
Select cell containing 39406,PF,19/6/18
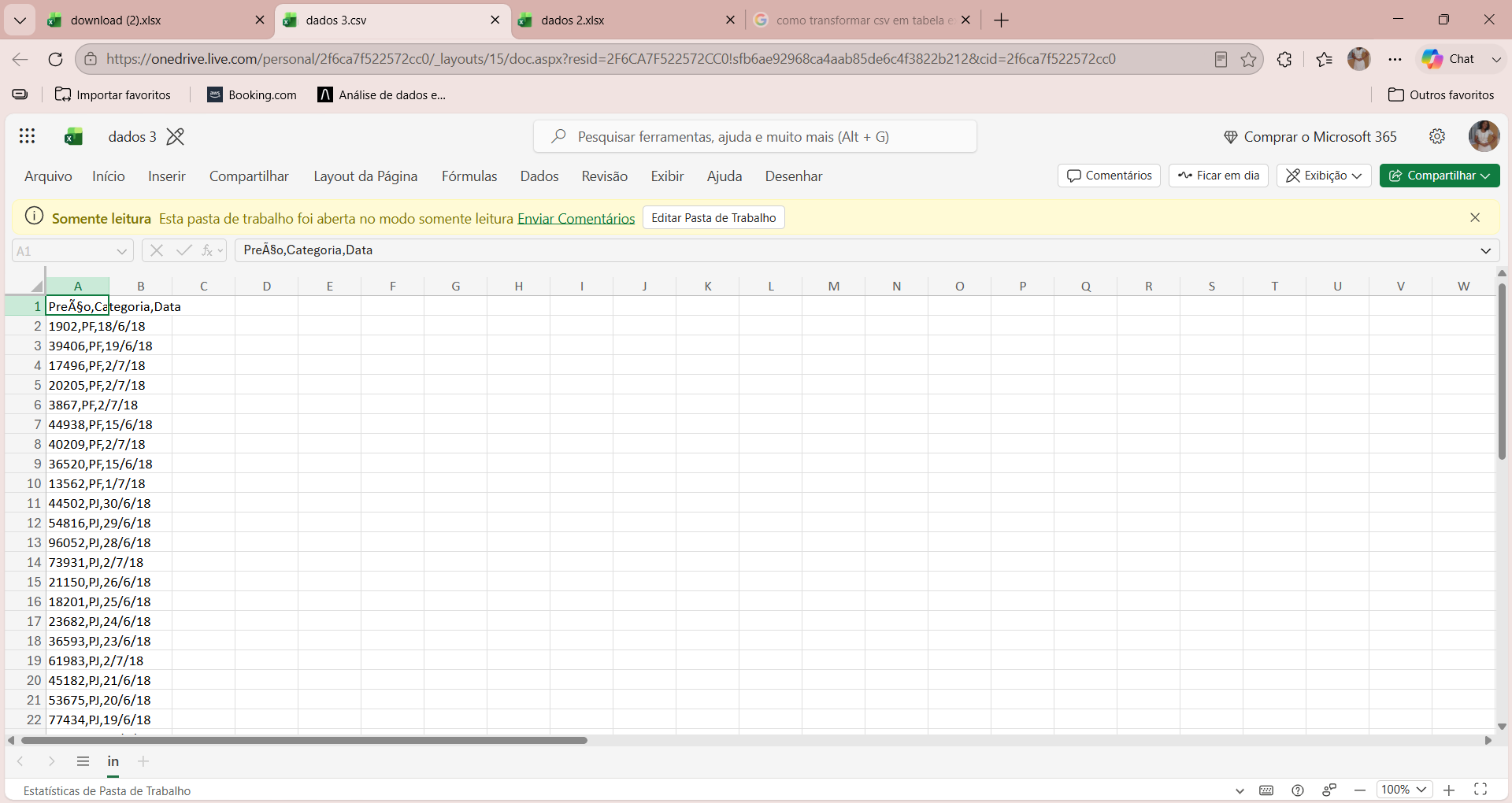pyautogui.click(x=77, y=346)
